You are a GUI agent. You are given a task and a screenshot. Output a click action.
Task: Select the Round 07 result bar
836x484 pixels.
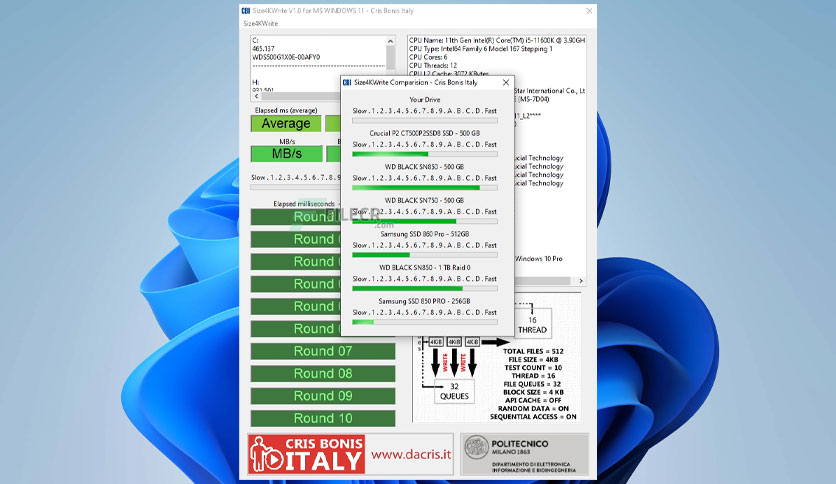(323, 351)
